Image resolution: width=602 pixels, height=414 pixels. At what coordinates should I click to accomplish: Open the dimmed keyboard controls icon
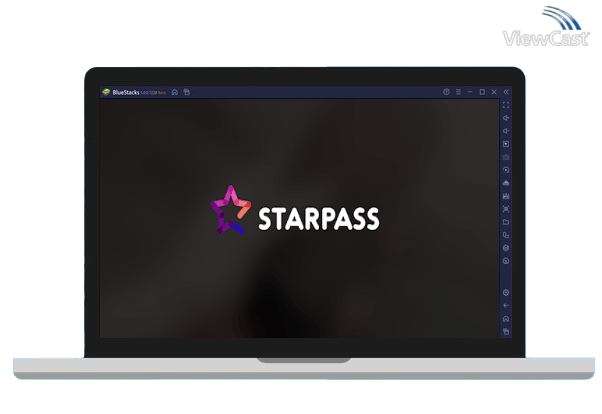pyautogui.click(x=506, y=157)
